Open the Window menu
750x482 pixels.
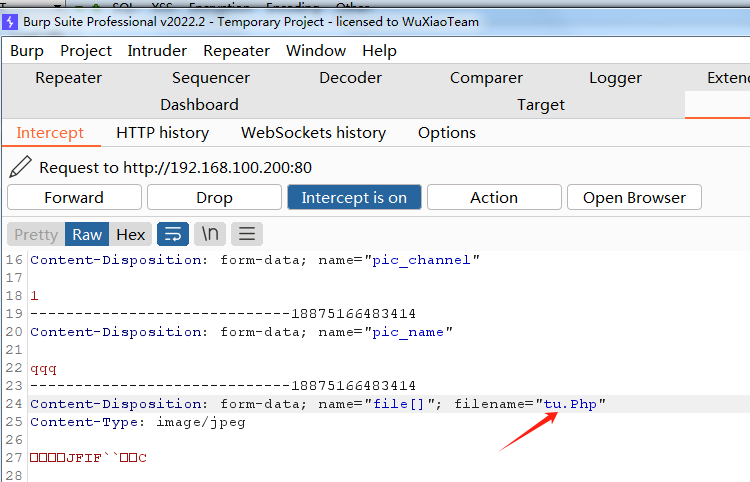[316, 51]
